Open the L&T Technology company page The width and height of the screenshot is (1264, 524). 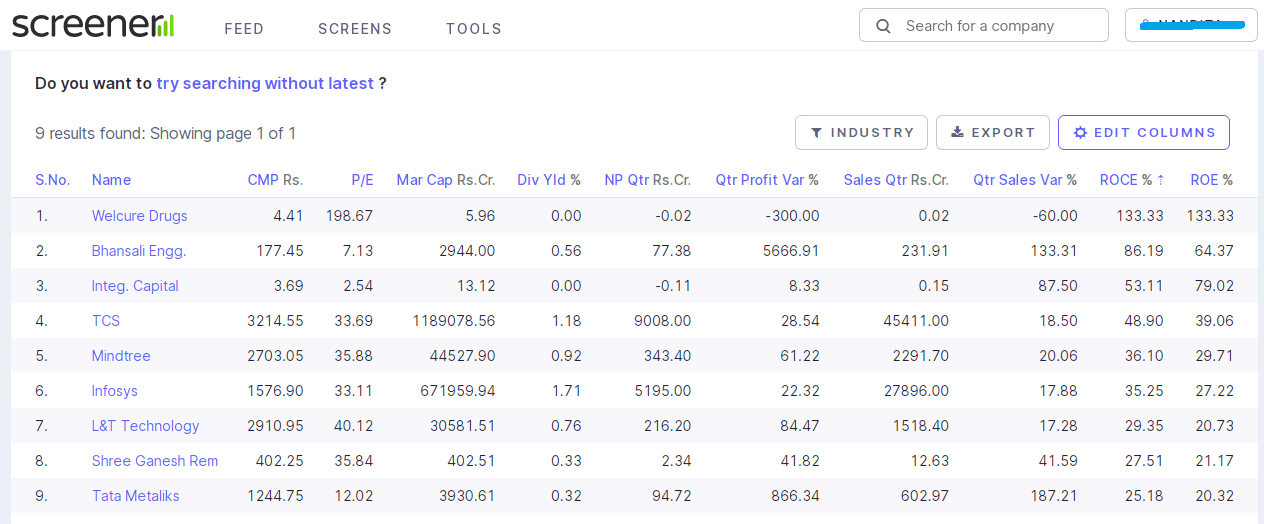point(146,426)
